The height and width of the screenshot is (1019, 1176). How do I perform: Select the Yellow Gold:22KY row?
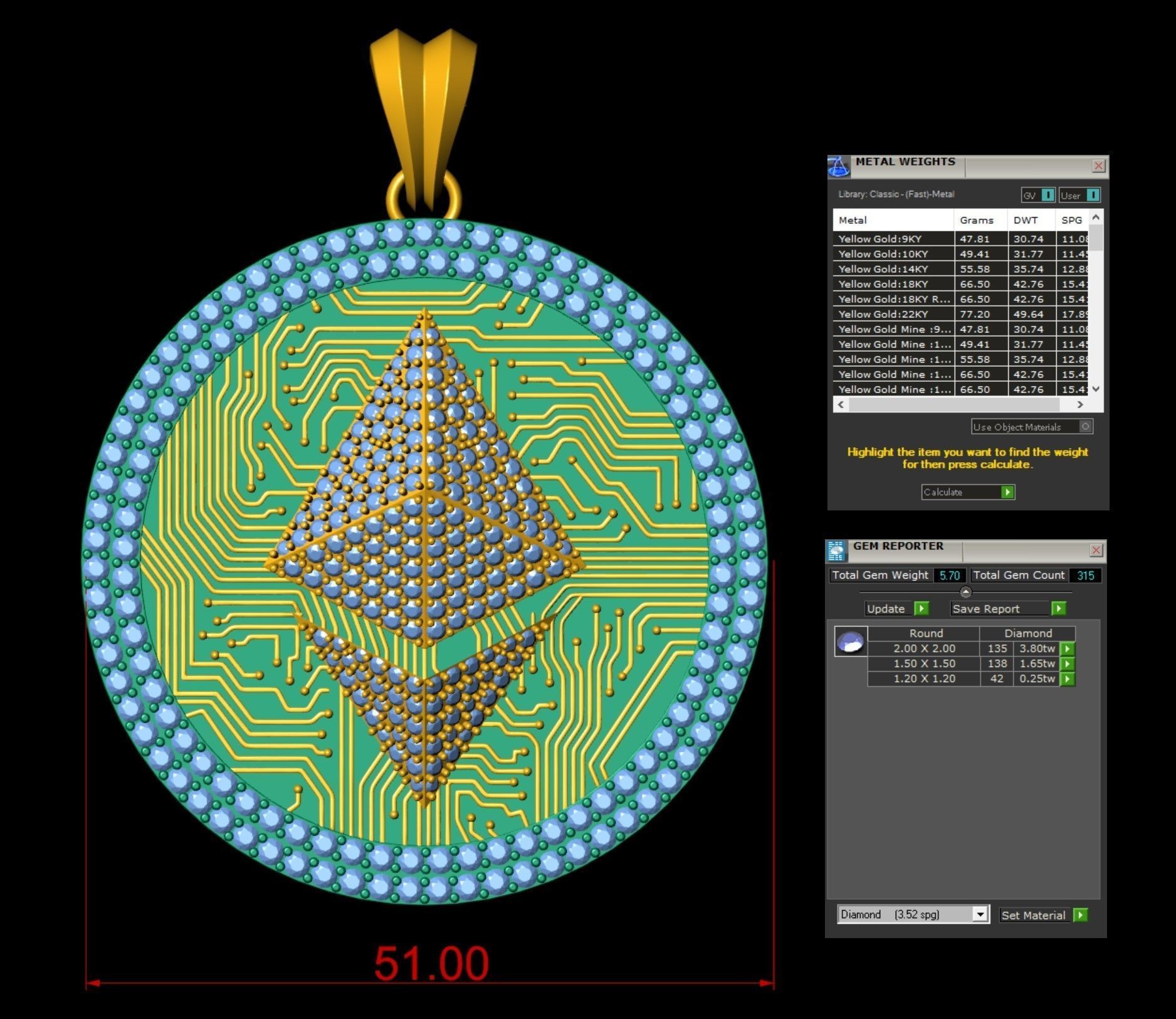pyautogui.click(x=961, y=314)
